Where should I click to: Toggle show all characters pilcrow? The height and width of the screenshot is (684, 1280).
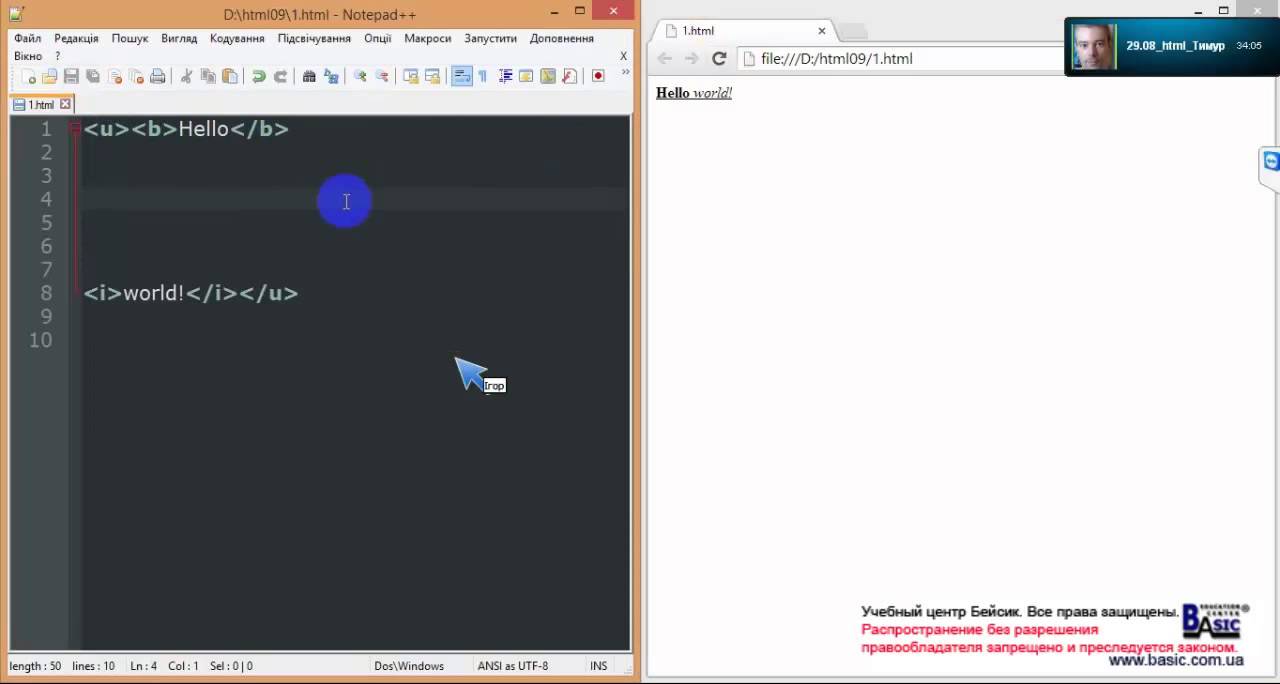483,76
